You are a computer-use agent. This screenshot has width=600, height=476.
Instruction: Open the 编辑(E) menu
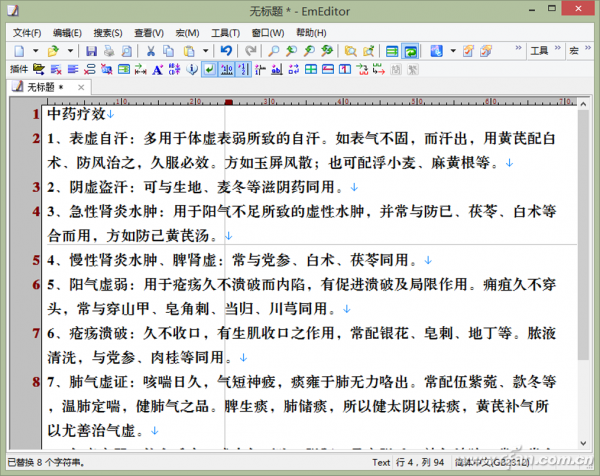point(66,32)
